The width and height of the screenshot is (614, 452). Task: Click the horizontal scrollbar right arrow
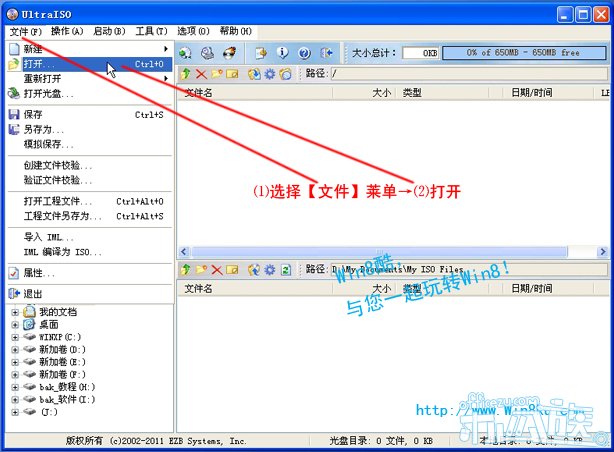[602, 251]
